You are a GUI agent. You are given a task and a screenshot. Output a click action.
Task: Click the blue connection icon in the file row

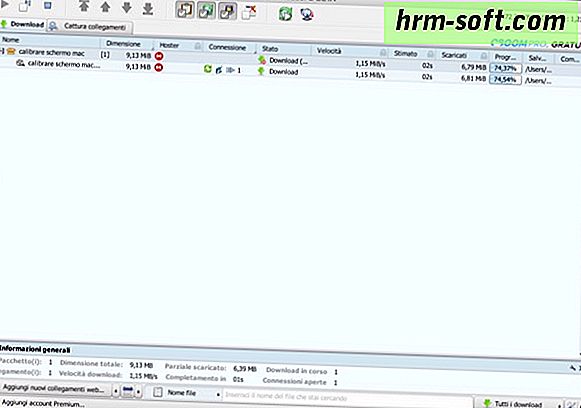tap(219, 69)
